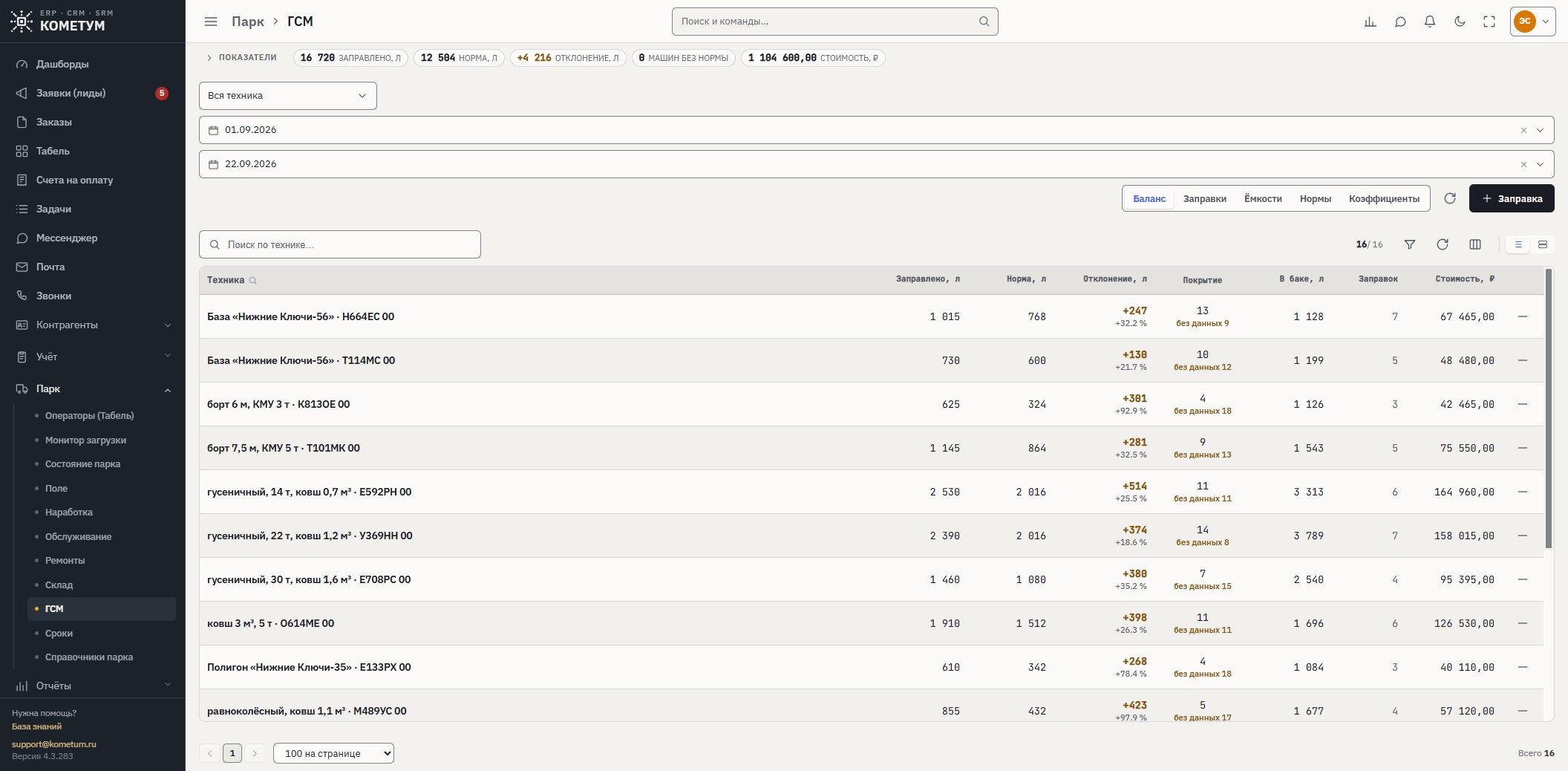Switch to the Заправки tab

pyautogui.click(x=1205, y=198)
